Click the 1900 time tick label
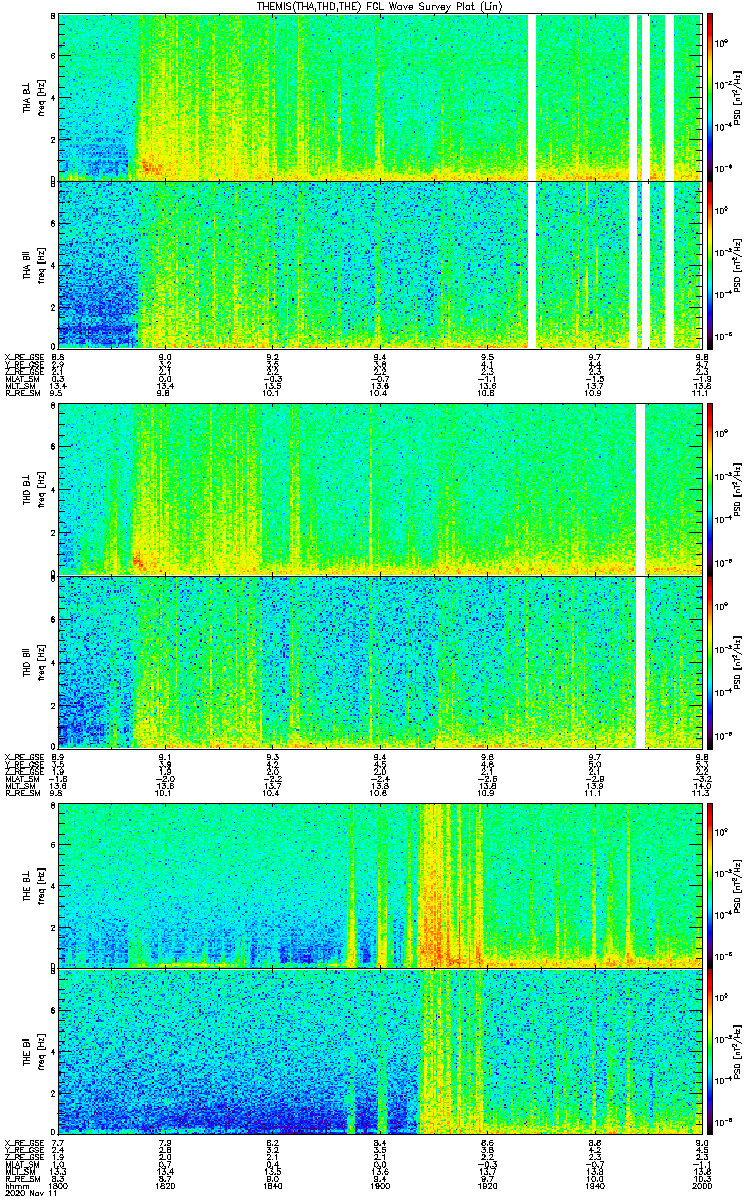 pos(380,1185)
